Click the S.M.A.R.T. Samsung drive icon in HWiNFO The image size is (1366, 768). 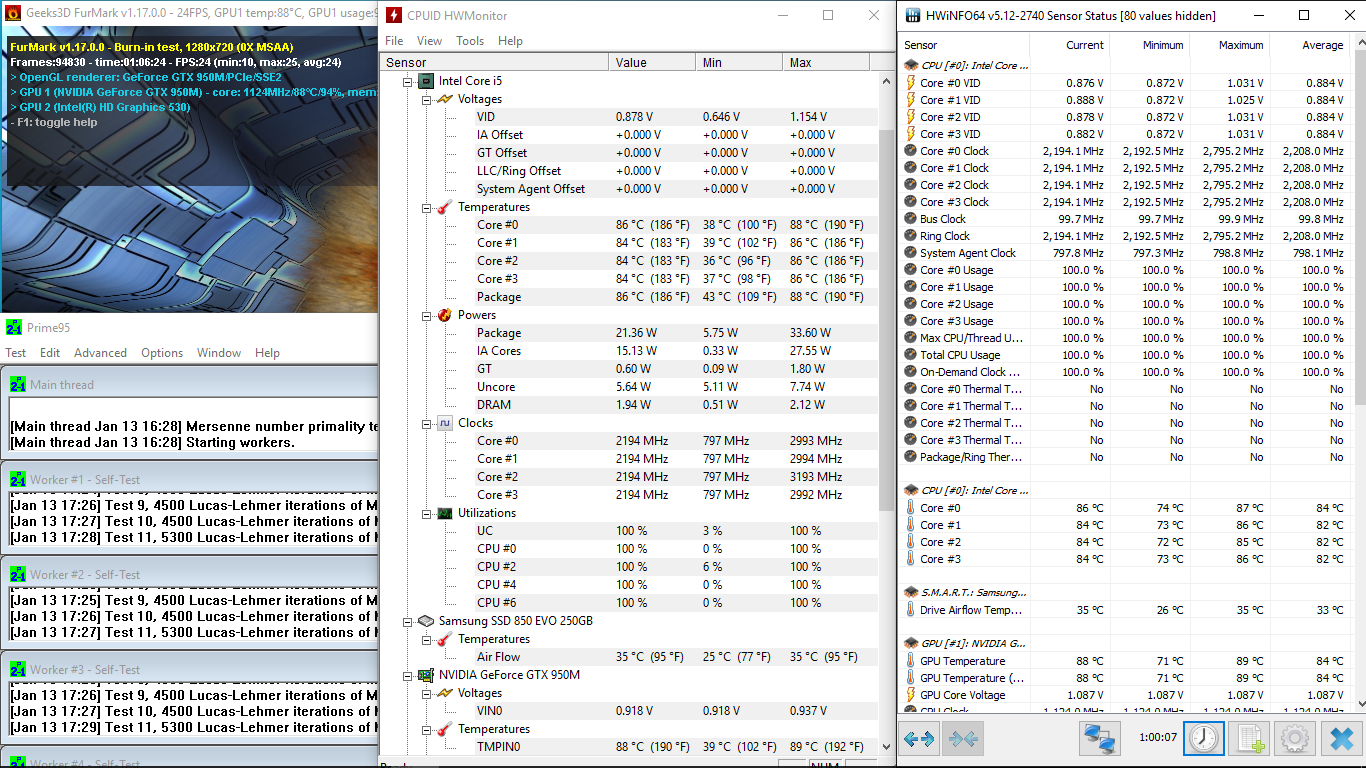tap(910, 592)
